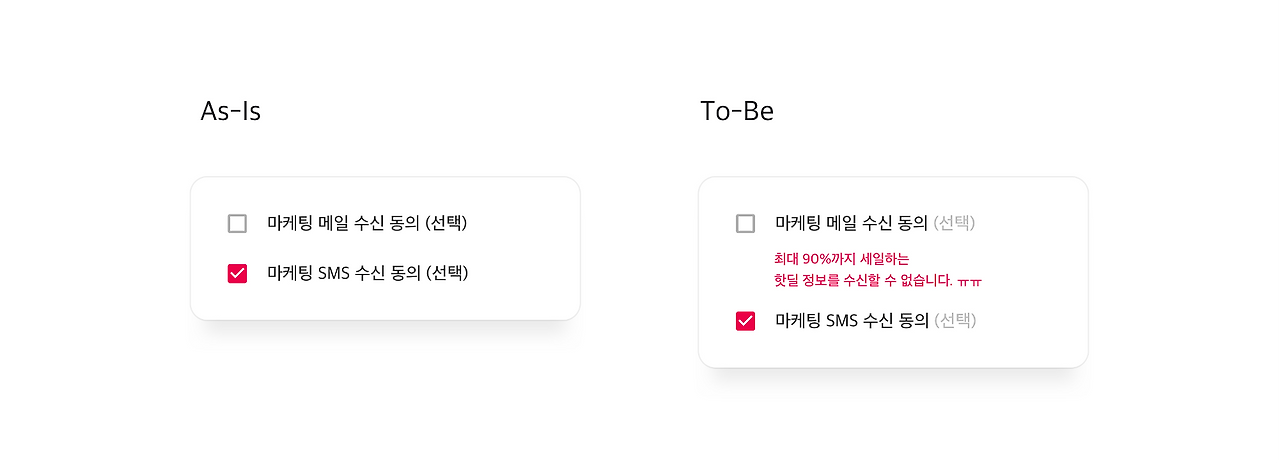Click the black (선택) beside As-Is 메일 label
The width and height of the screenshot is (1280, 464).
446,223
